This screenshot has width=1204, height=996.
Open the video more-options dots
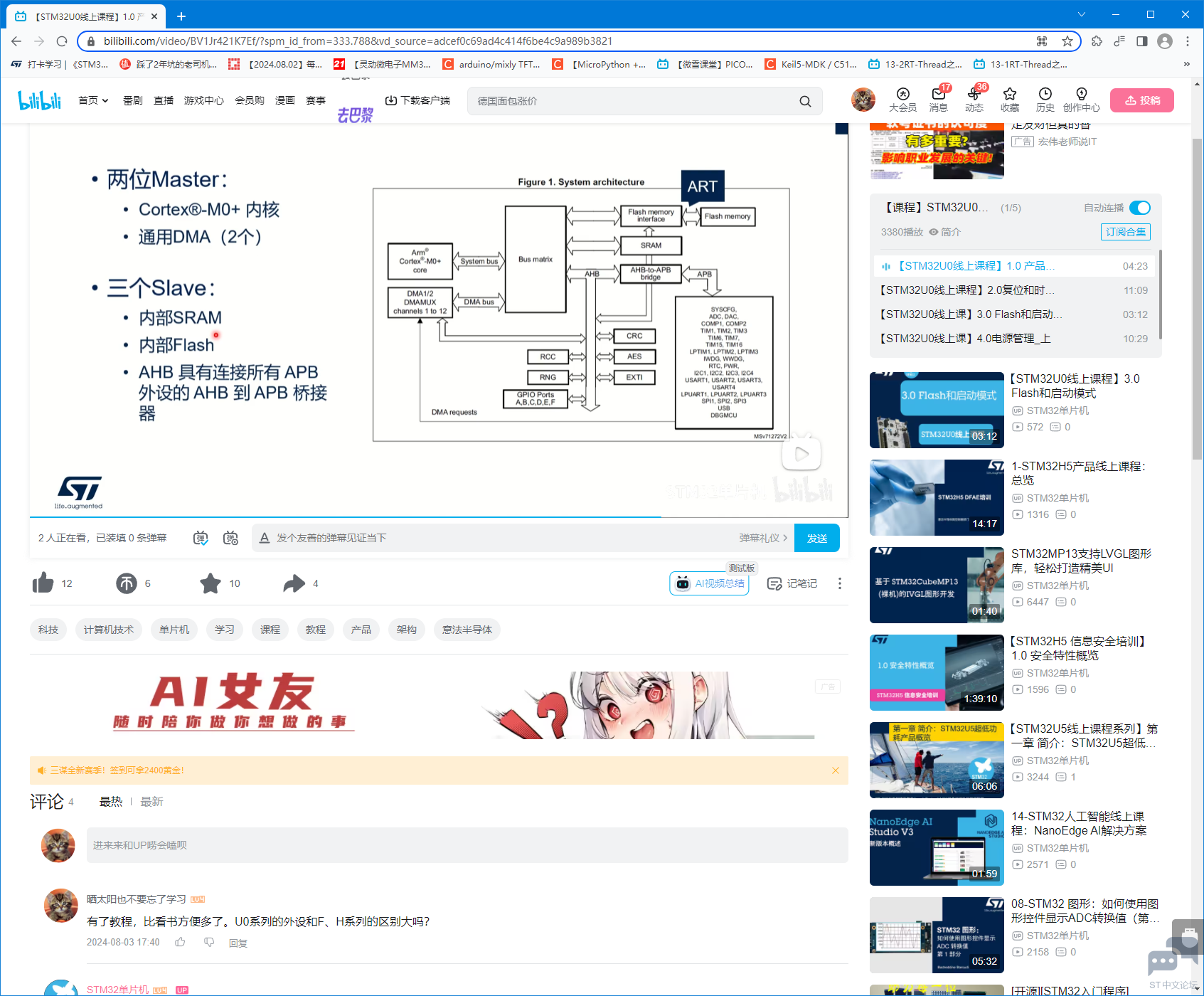(840, 583)
